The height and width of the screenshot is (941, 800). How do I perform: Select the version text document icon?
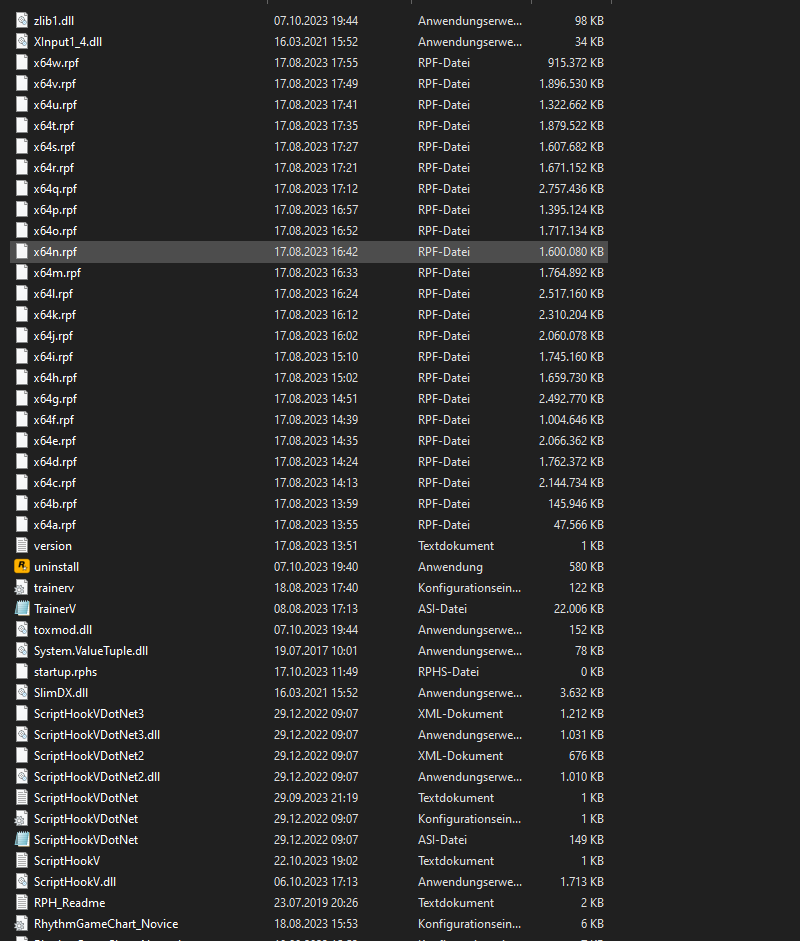[22, 546]
